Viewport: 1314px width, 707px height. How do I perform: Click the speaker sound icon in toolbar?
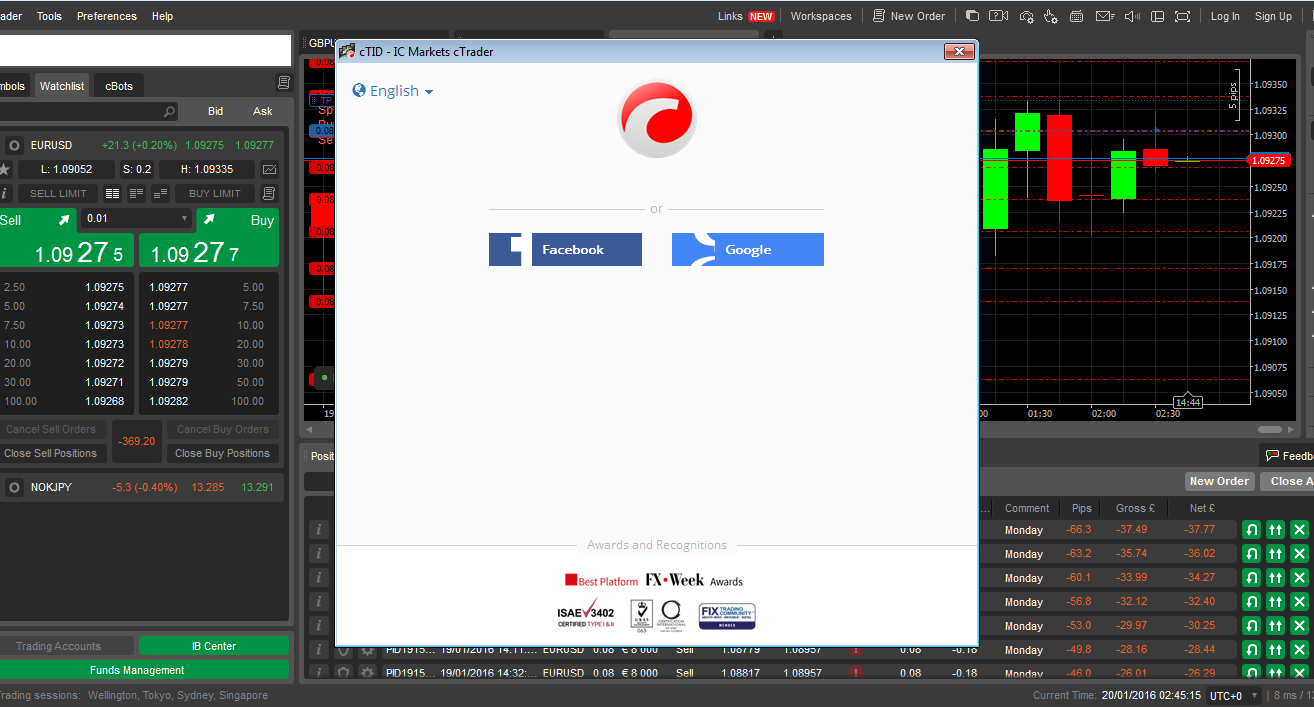(1132, 16)
